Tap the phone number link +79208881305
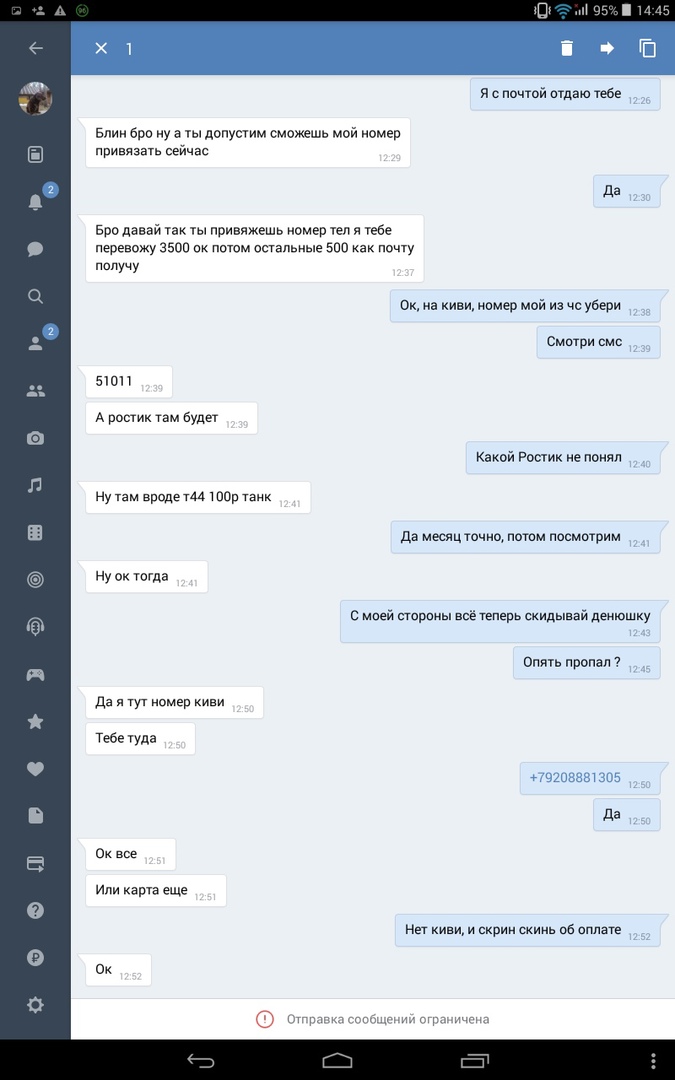675x1080 pixels. pos(574,778)
